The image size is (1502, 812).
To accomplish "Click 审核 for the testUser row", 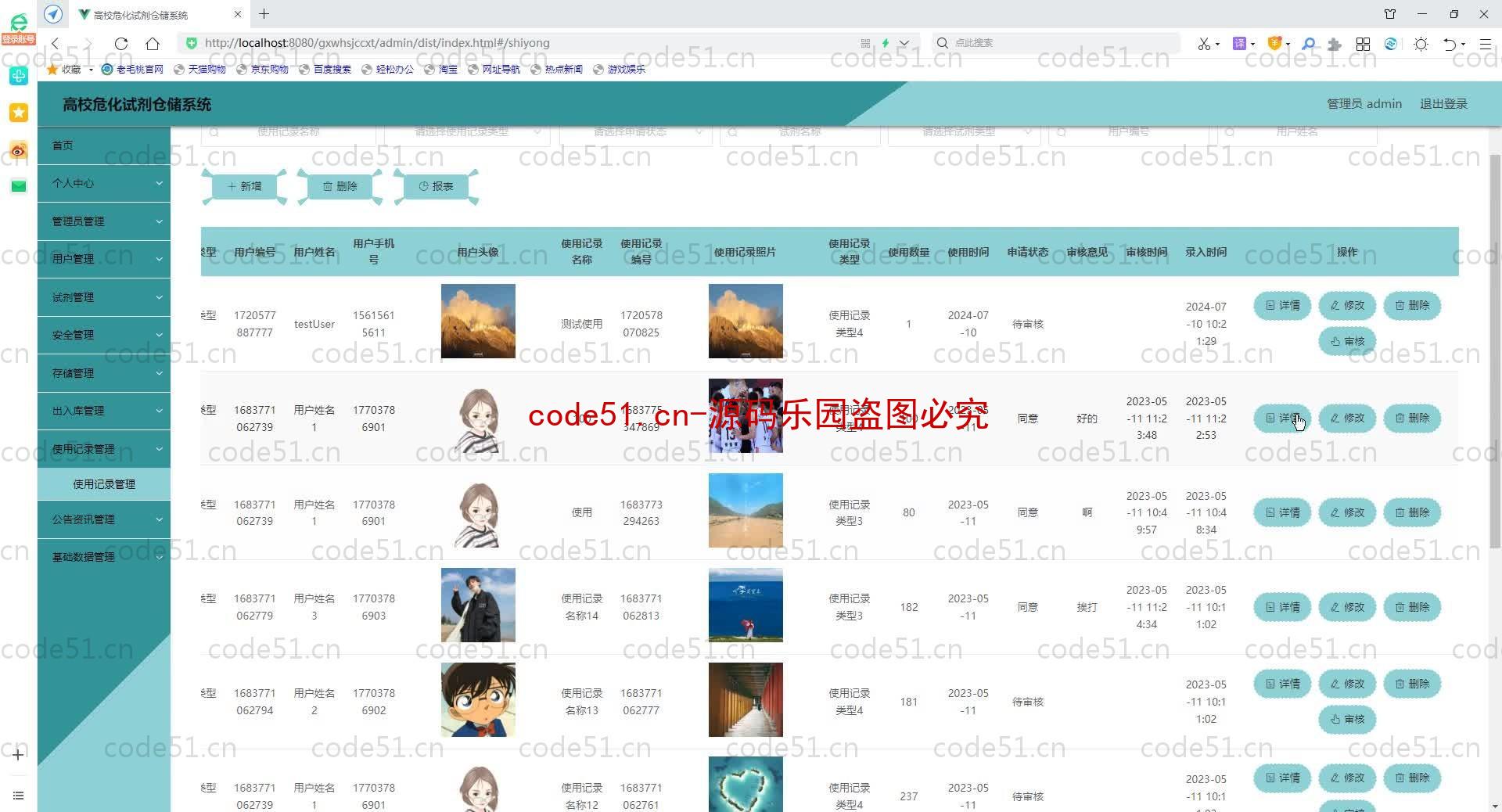I will pyautogui.click(x=1347, y=341).
